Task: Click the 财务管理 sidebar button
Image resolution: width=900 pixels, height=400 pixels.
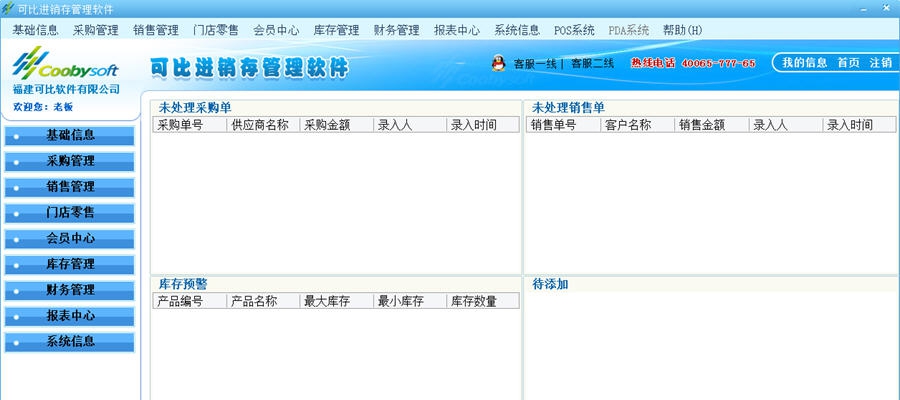Action: tap(69, 291)
